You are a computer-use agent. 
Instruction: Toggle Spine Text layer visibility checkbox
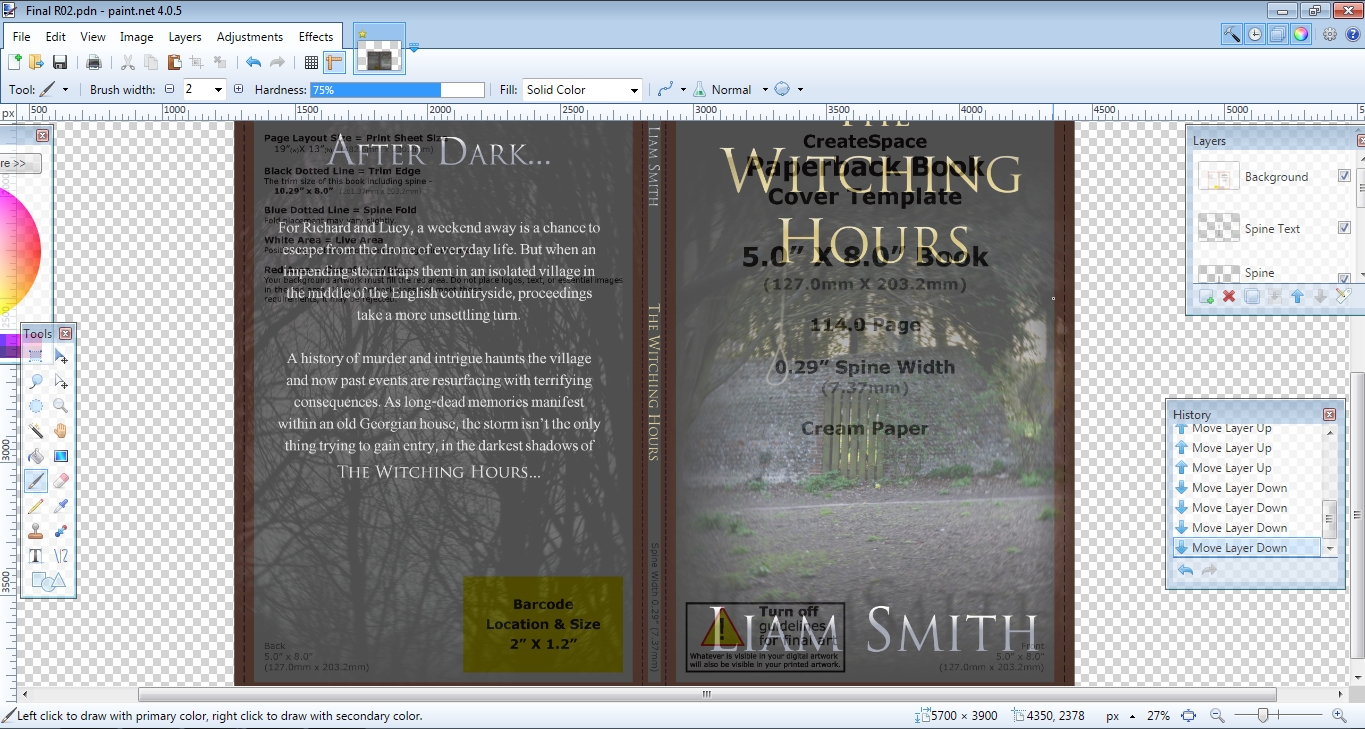(1344, 228)
